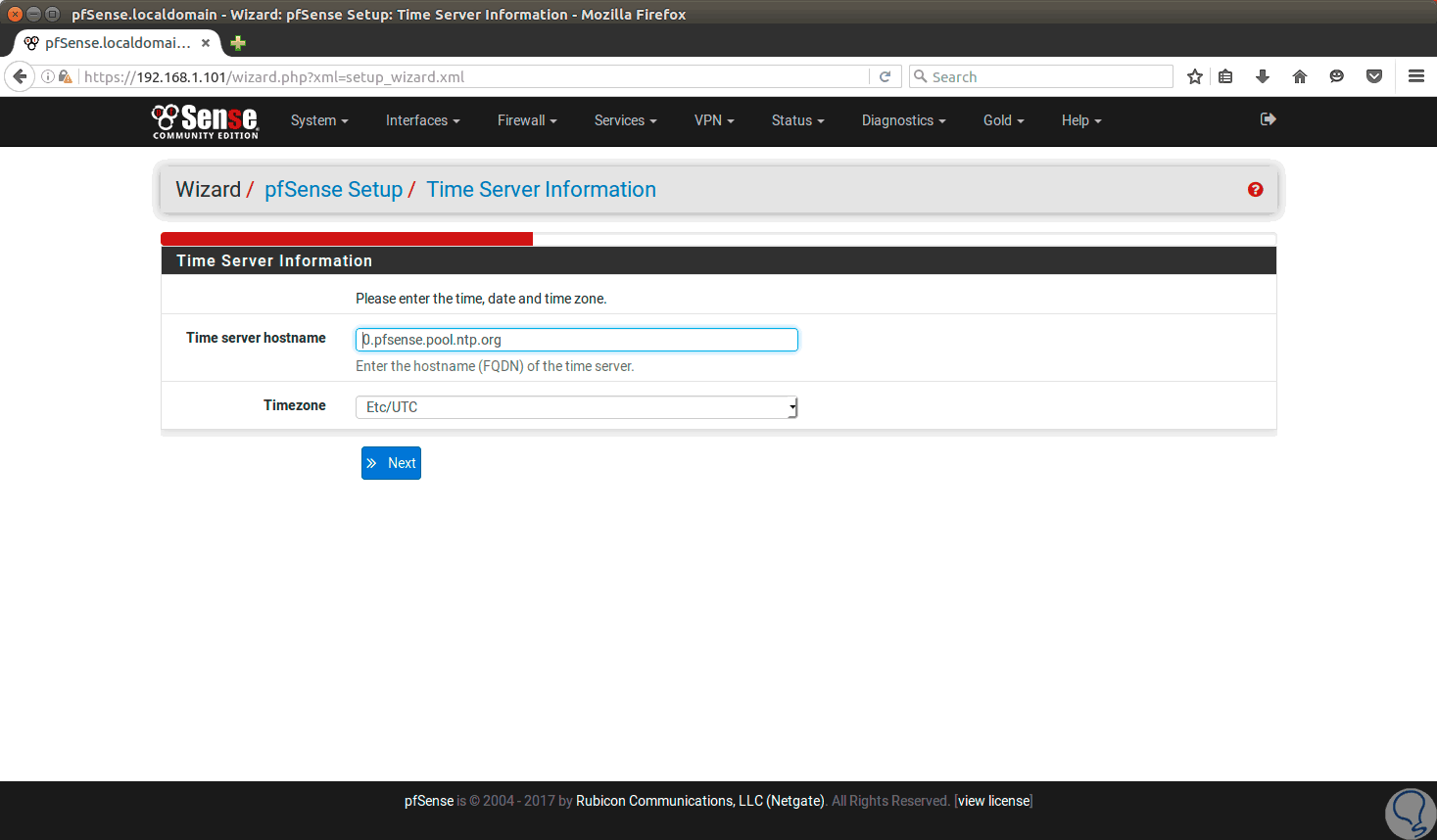Click the search magnifier icon
The width and height of the screenshot is (1437, 840).
point(920,76)
